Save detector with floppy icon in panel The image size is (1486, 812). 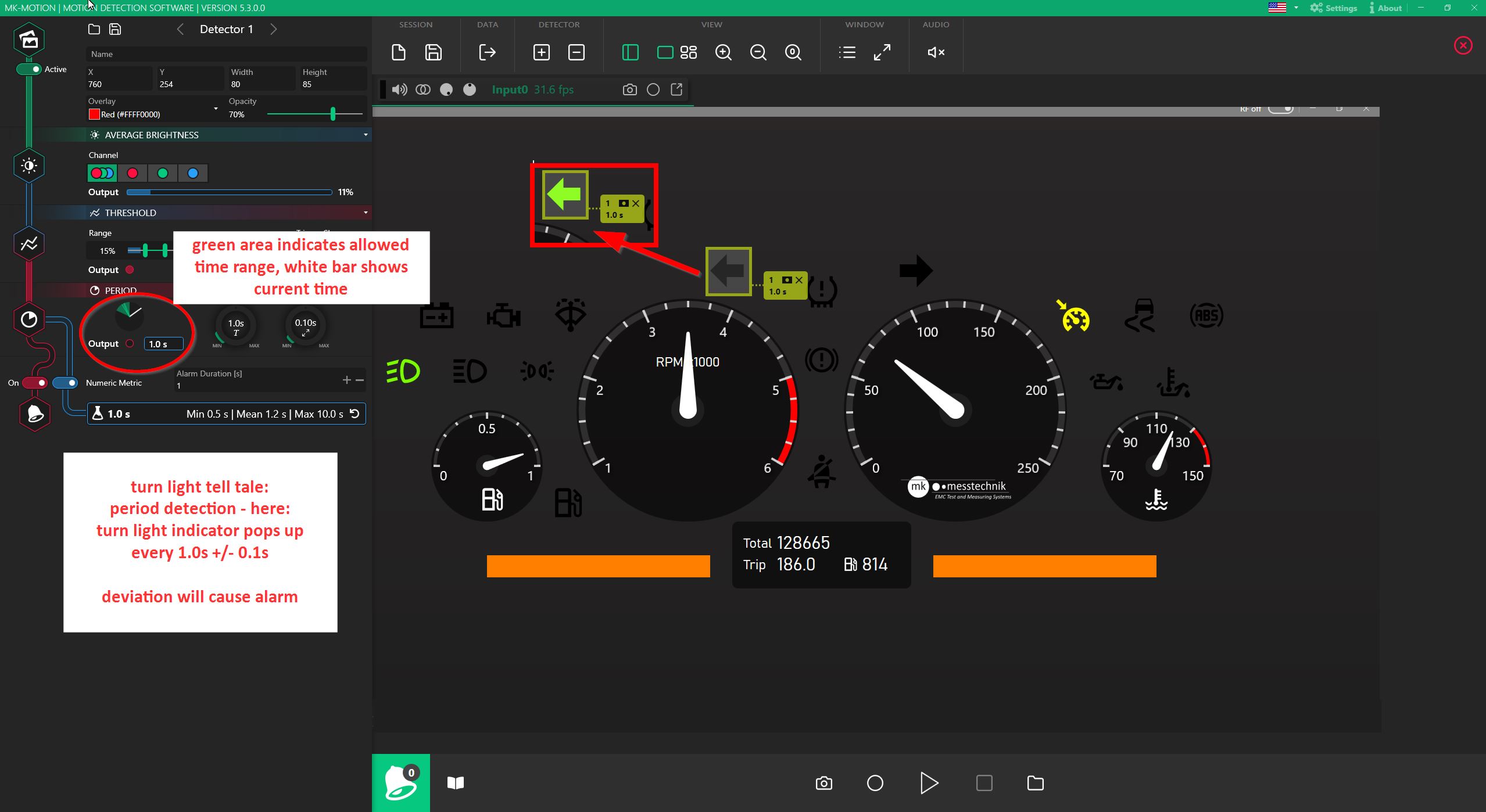115,29
